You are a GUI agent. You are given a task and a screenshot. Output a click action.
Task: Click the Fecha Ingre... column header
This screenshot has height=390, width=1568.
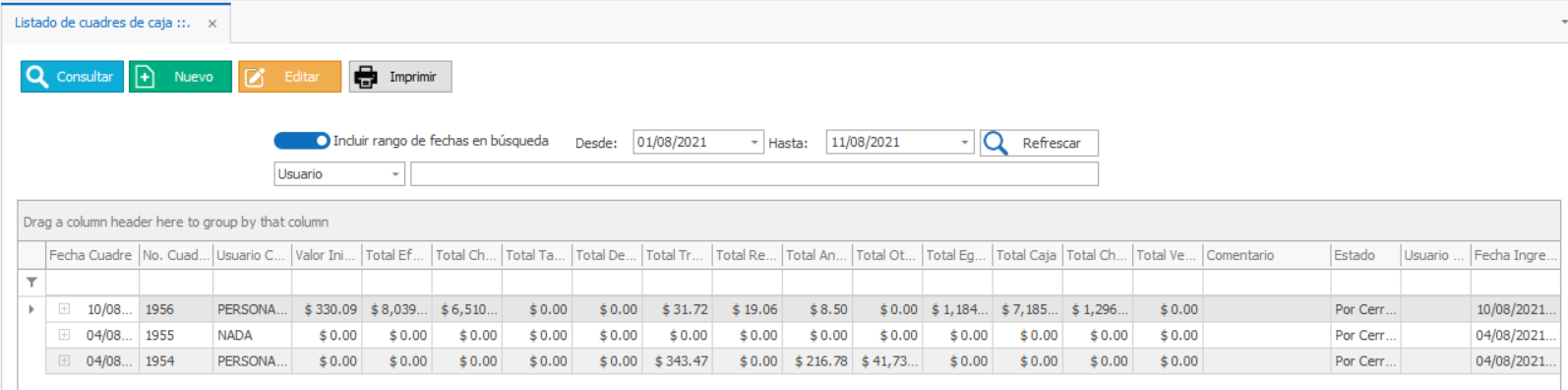1516,255
